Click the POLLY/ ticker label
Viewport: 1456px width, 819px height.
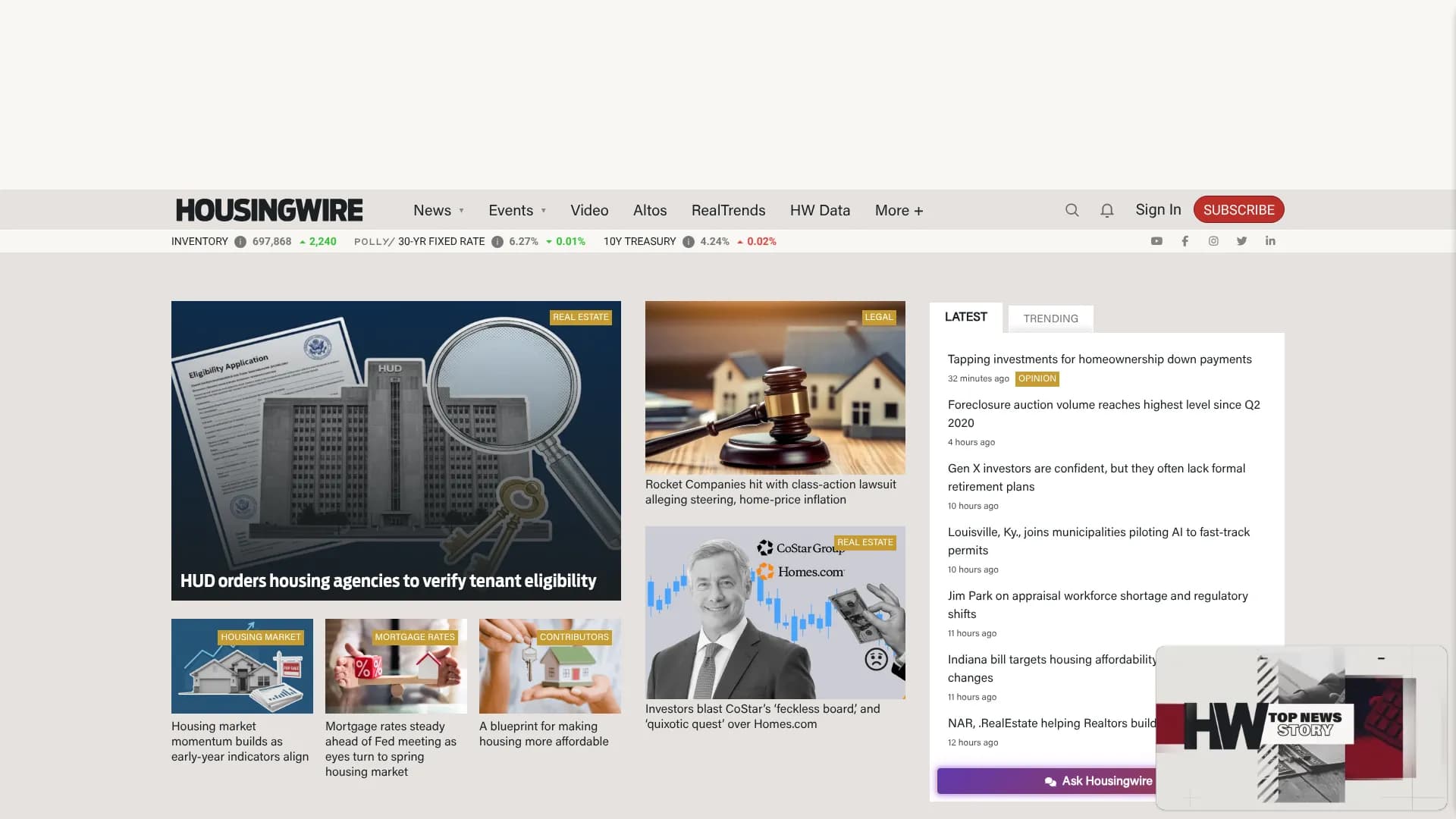374,242
